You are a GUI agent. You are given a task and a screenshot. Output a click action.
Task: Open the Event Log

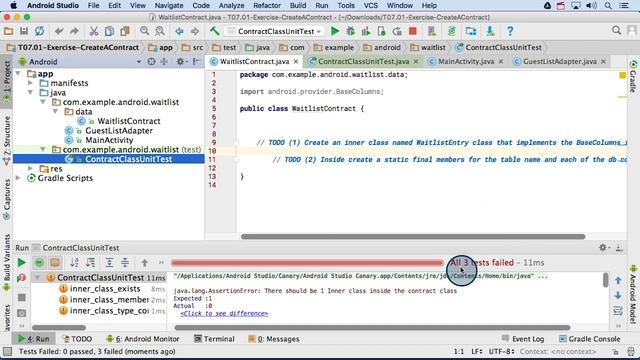(523, 339)
